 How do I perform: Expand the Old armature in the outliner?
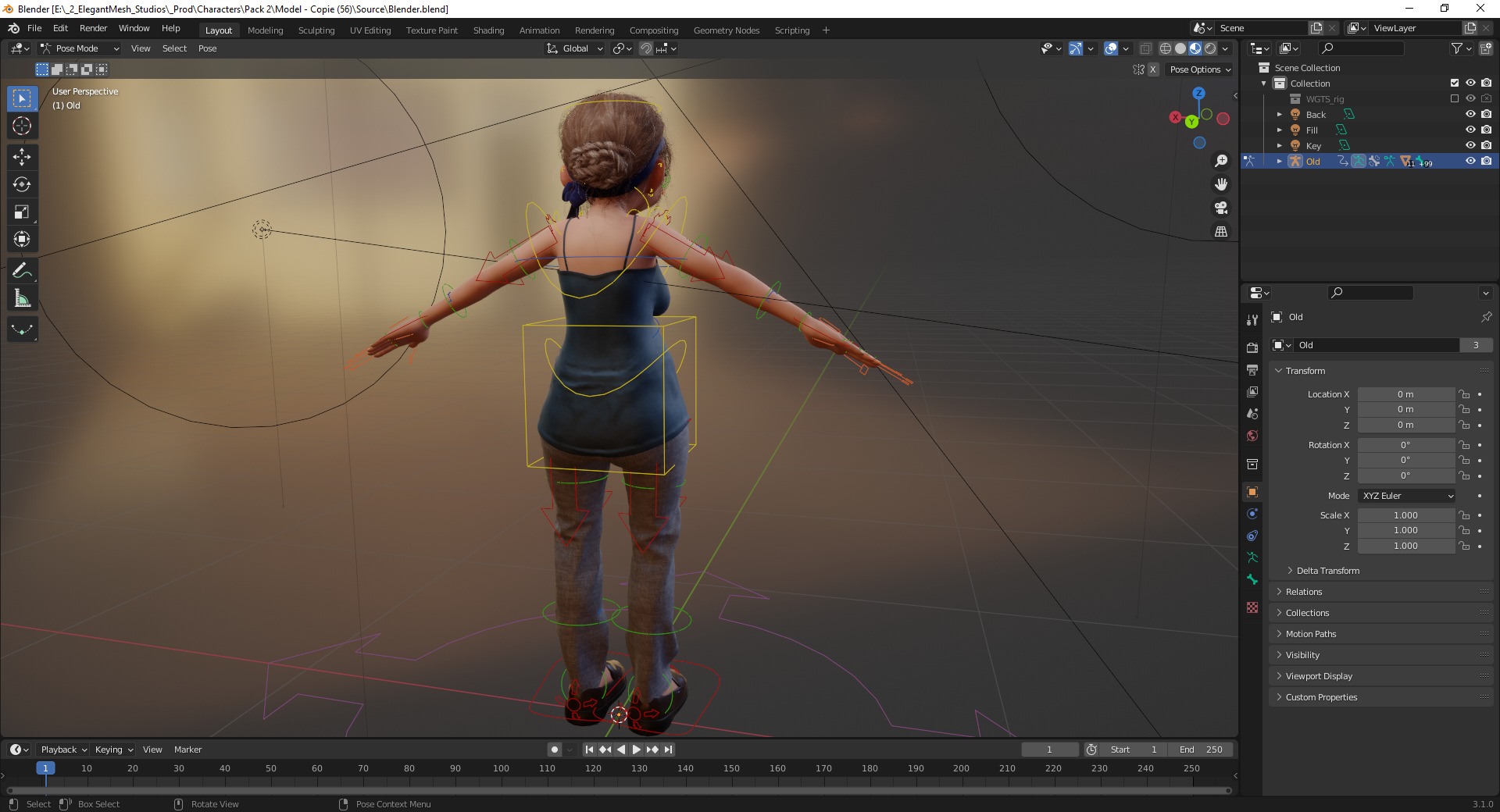tap(1280, 161)
